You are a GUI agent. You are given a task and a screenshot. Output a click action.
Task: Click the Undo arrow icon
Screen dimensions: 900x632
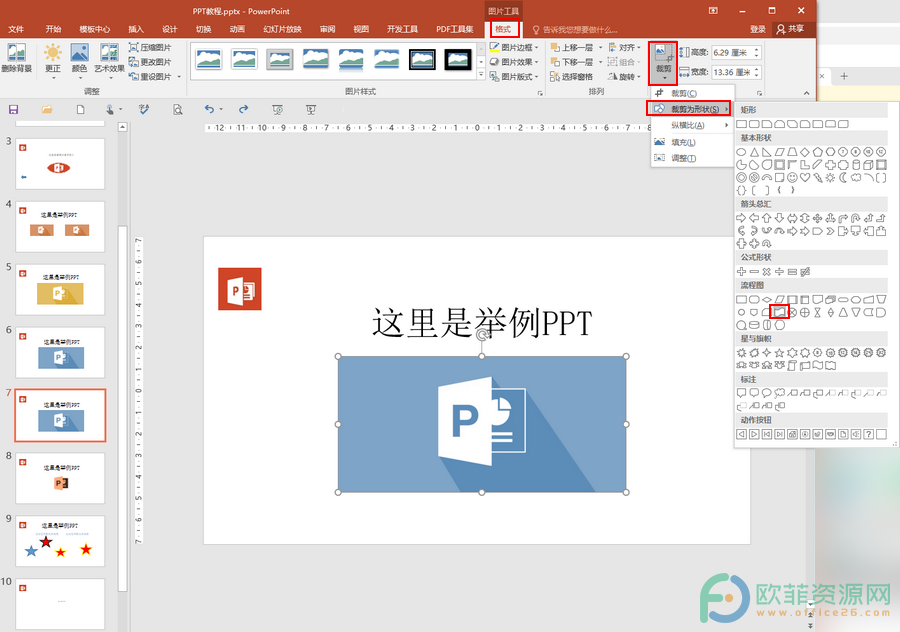click(209, 109)
